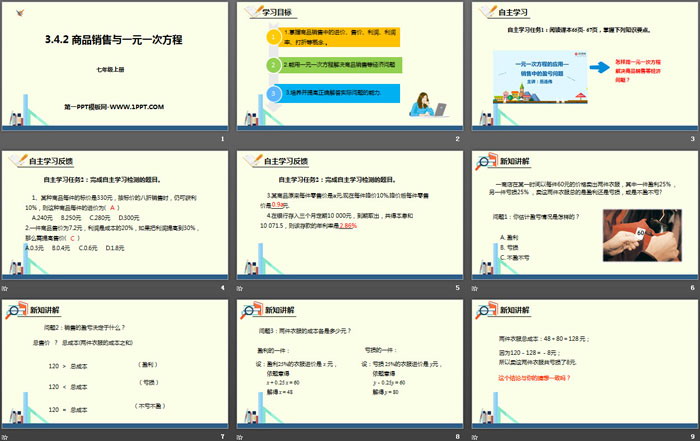Click the animation star icon under slide 4
The height and width of the screenshot is (441, 700).
click(4, 288)
